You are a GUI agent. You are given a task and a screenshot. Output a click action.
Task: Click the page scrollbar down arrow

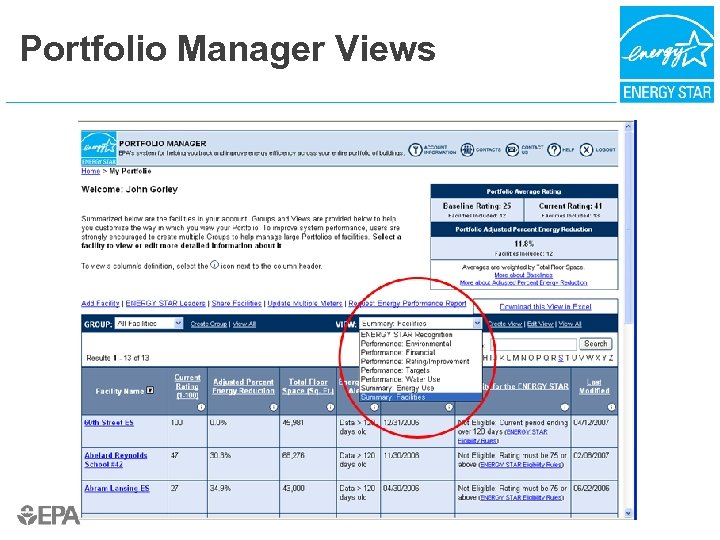(628, 513)
